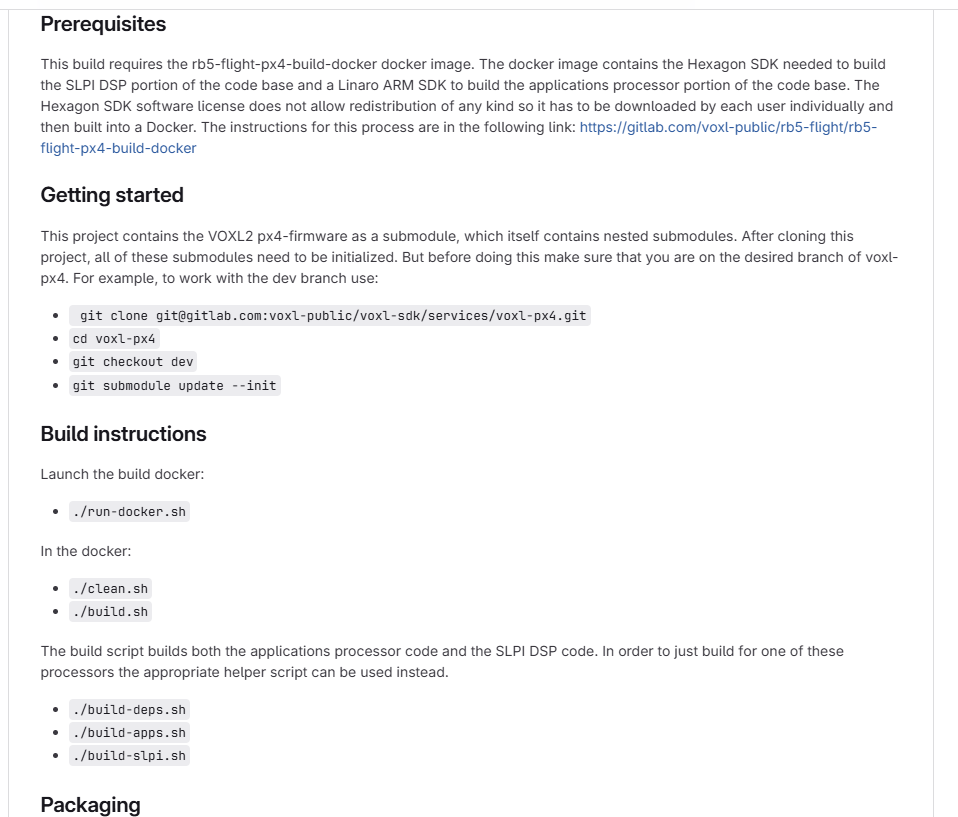The image size is (958, 817).
Task: Click the ./run-docker.sh code snippet
Action: (x=129, y=511)
